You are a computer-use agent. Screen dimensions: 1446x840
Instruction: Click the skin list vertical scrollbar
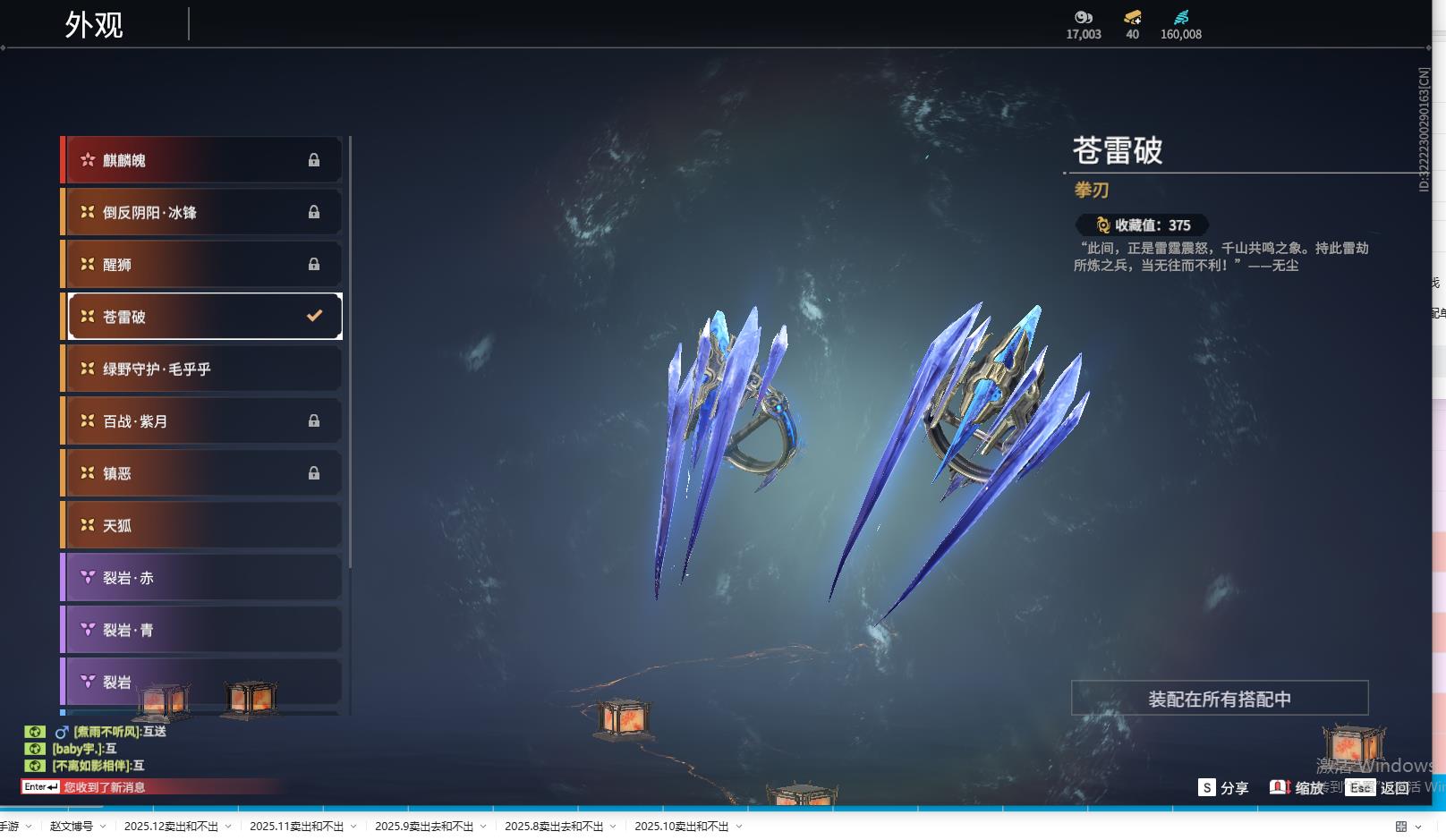click(x=350, y=352)
